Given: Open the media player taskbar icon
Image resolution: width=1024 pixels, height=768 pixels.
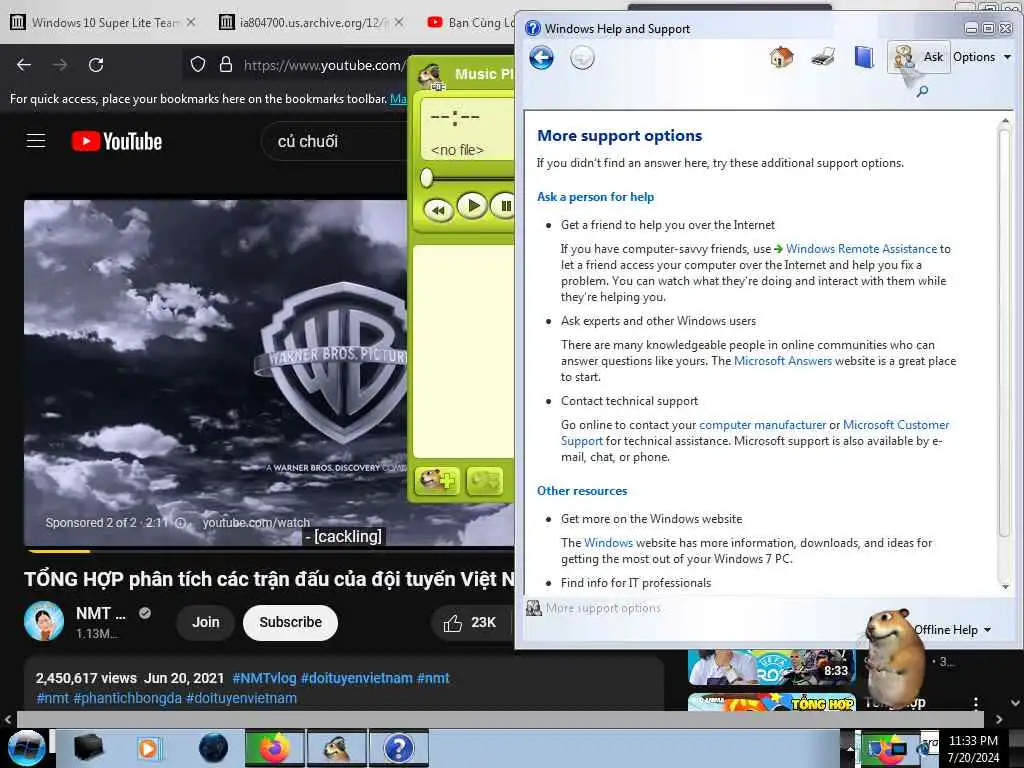Looking at the screenshot, I should point(149,748).
